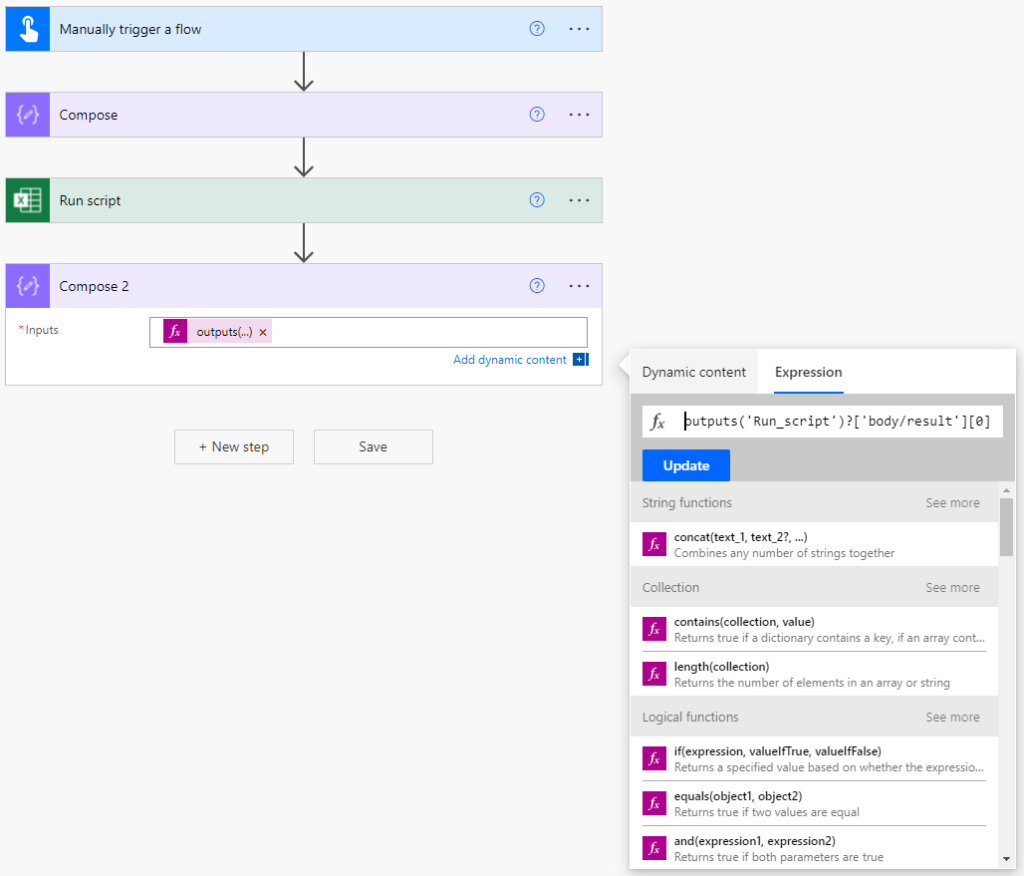Image resolution: width=1024 pixels, height=876 pixels.
Task: Open help for Manually trigger a flow
Action: click(537, 29)
